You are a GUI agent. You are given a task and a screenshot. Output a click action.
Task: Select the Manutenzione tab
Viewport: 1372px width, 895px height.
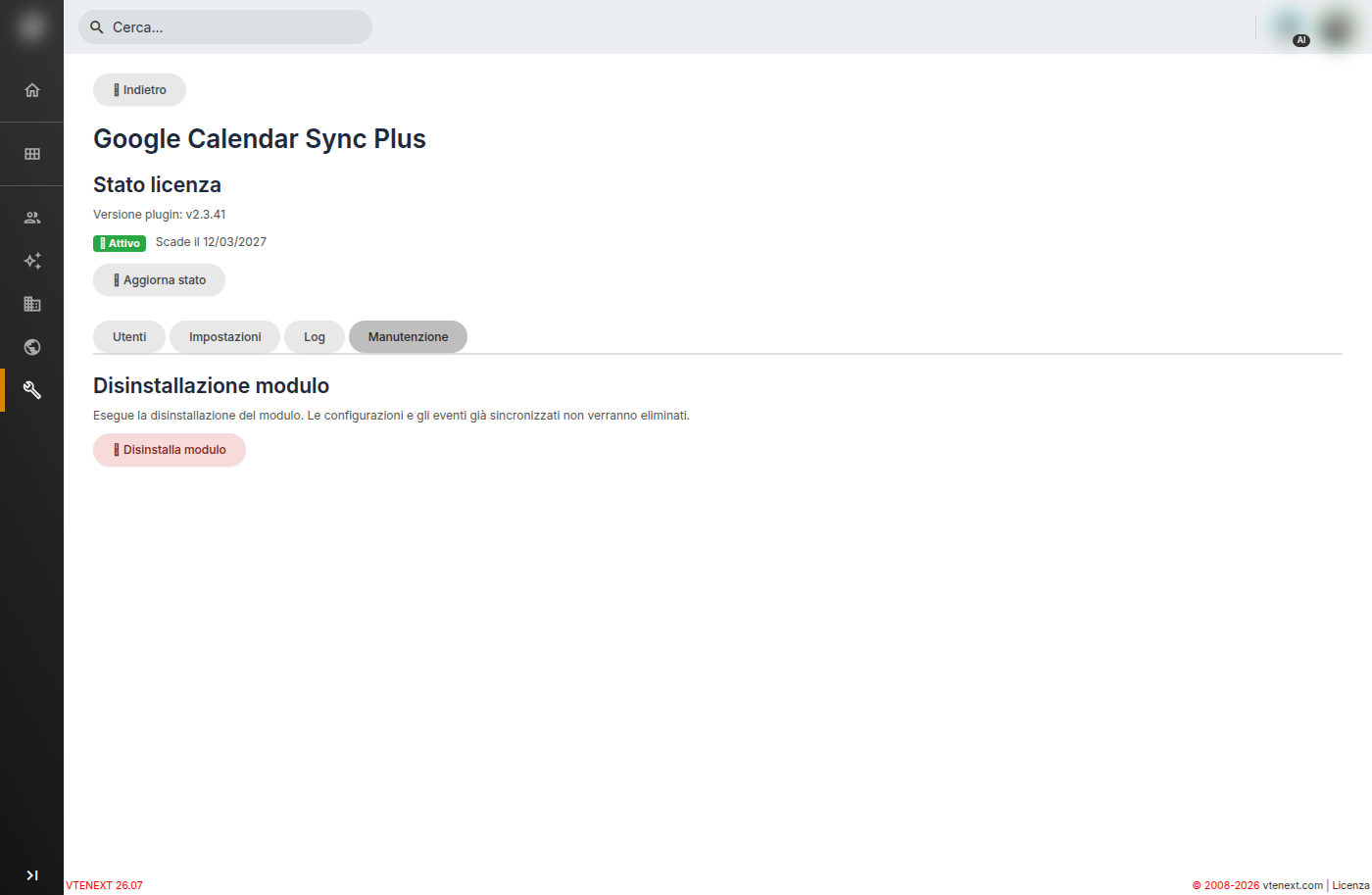408,337
